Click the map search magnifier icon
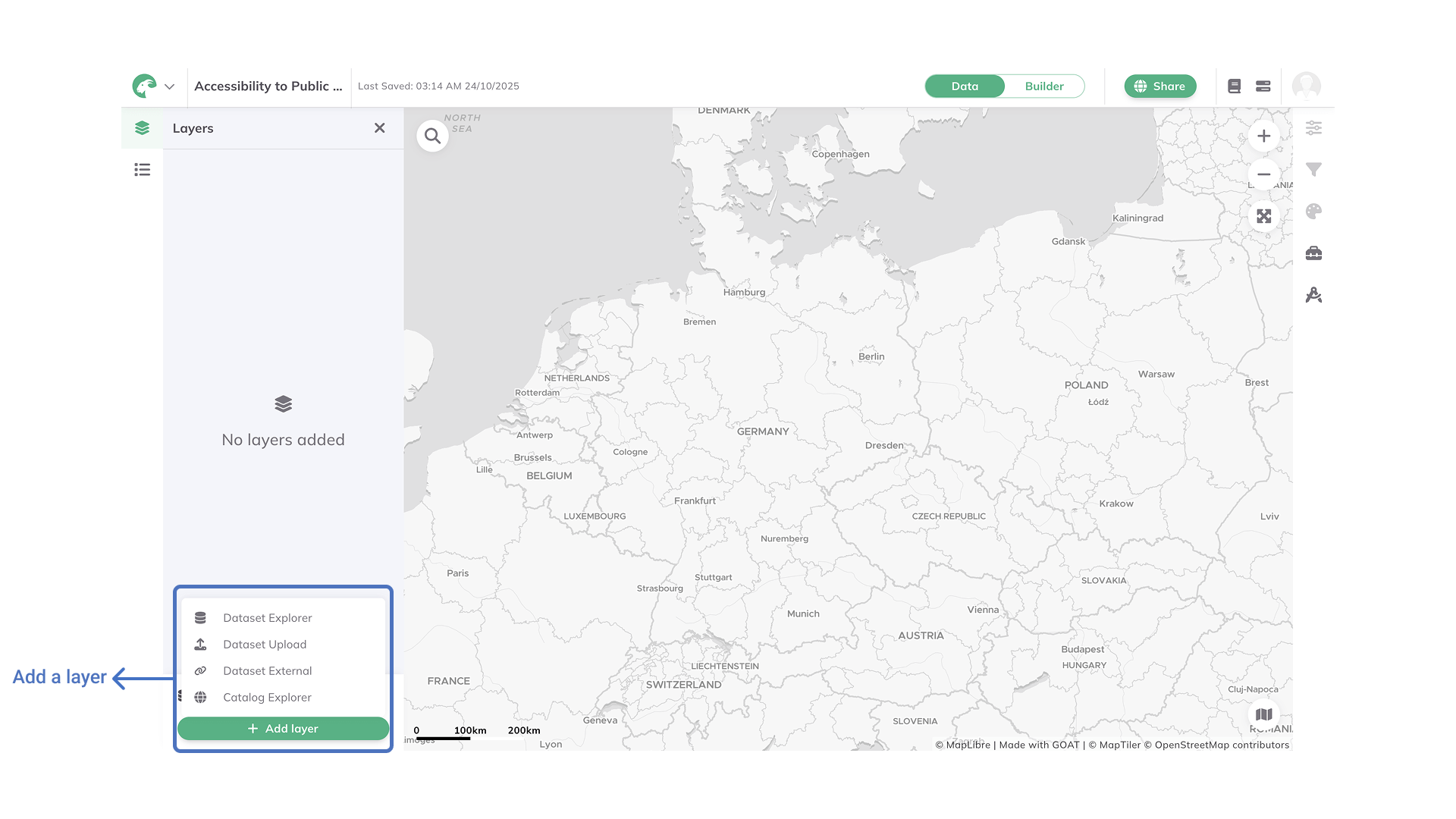This screenshot has width=1456, height=819. pos(432,136)
